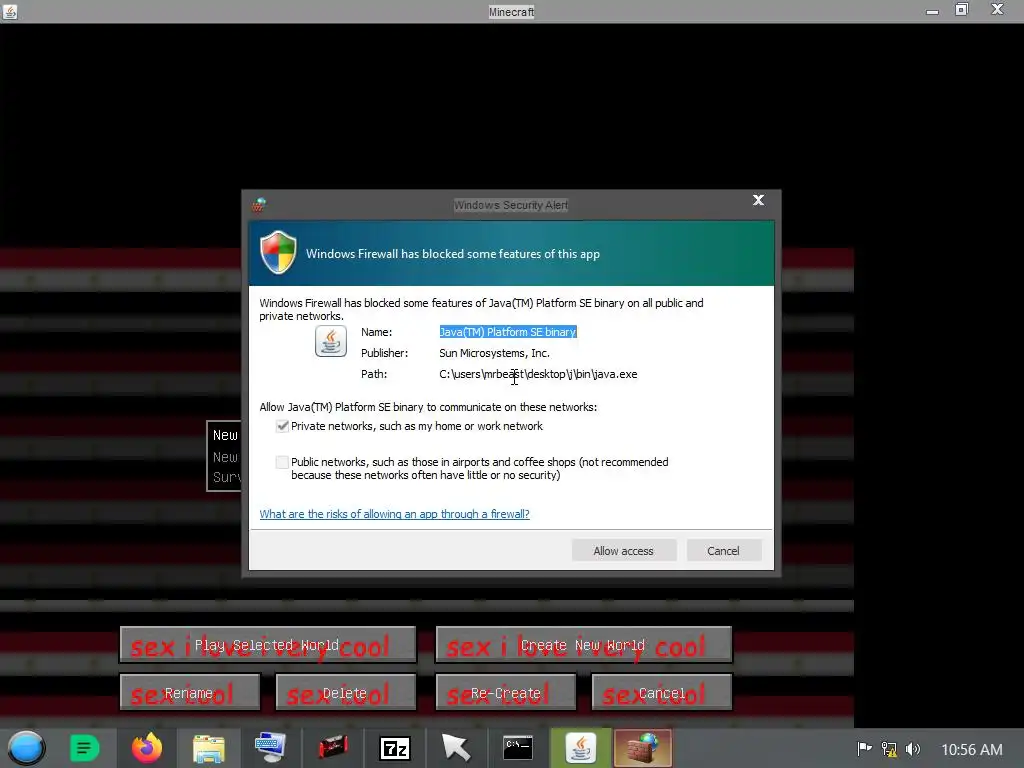This screenshot has height=768, width=1024.
Task: Click the highlighted Java(TM) Platform SE binary name
Action: (508, 332)
